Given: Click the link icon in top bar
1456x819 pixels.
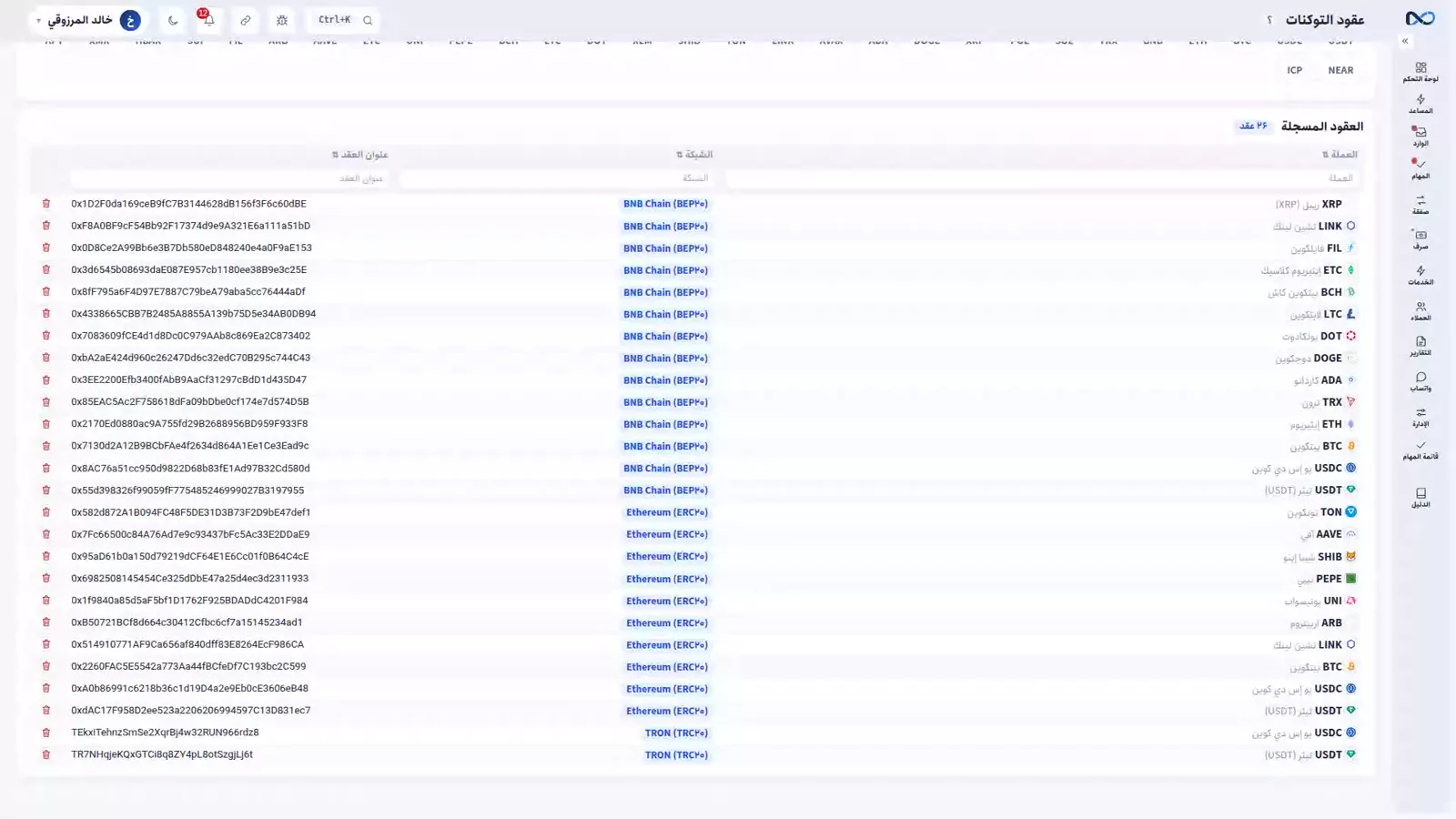Looking at the screenshot, I should [246, 20].
